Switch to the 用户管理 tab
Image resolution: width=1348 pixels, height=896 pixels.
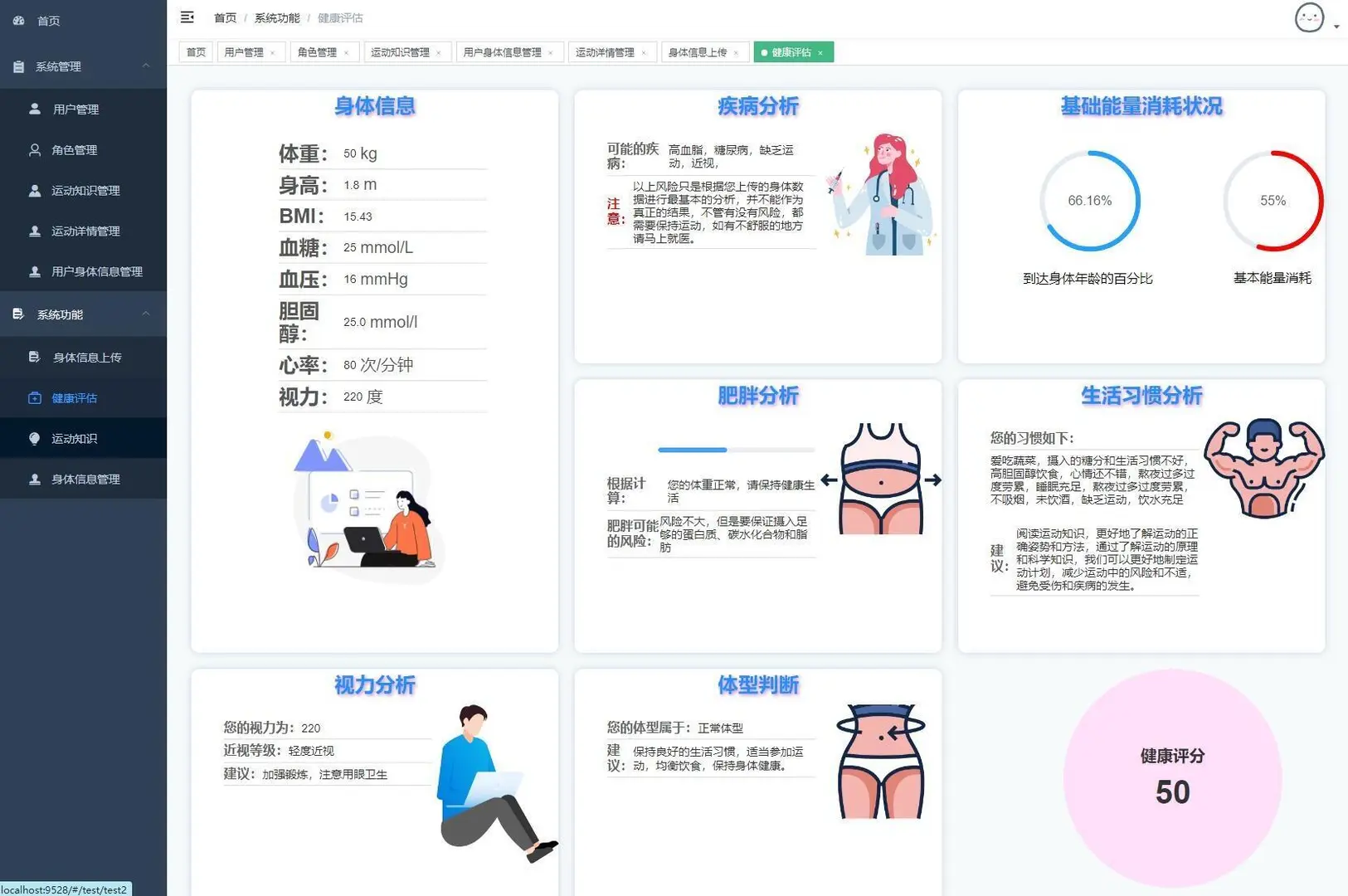(243, 51)
